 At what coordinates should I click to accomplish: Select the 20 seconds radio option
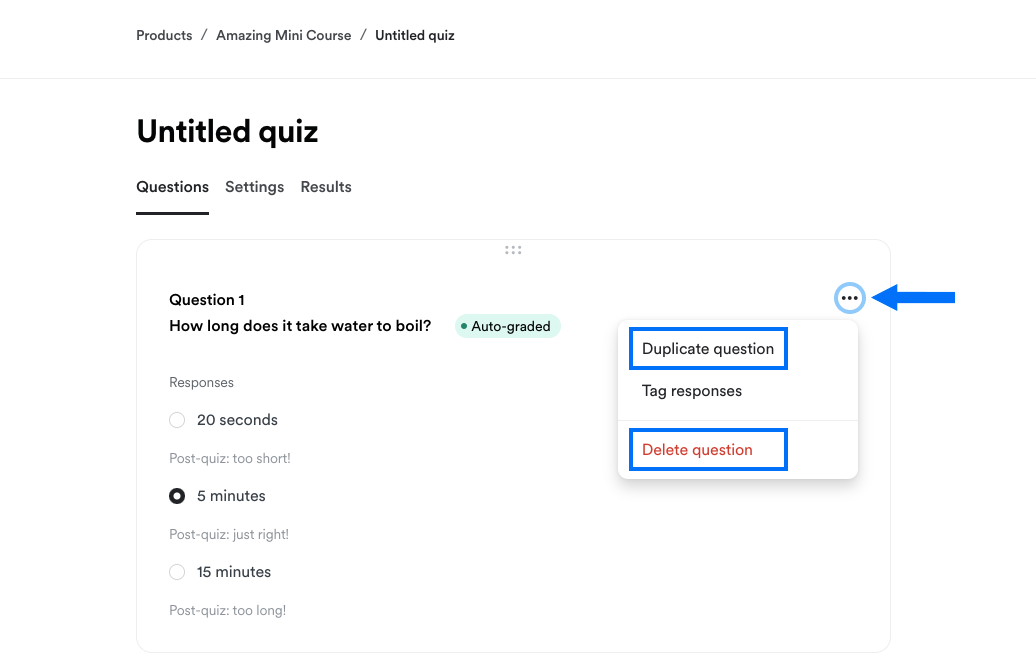[x=177, y=420]
